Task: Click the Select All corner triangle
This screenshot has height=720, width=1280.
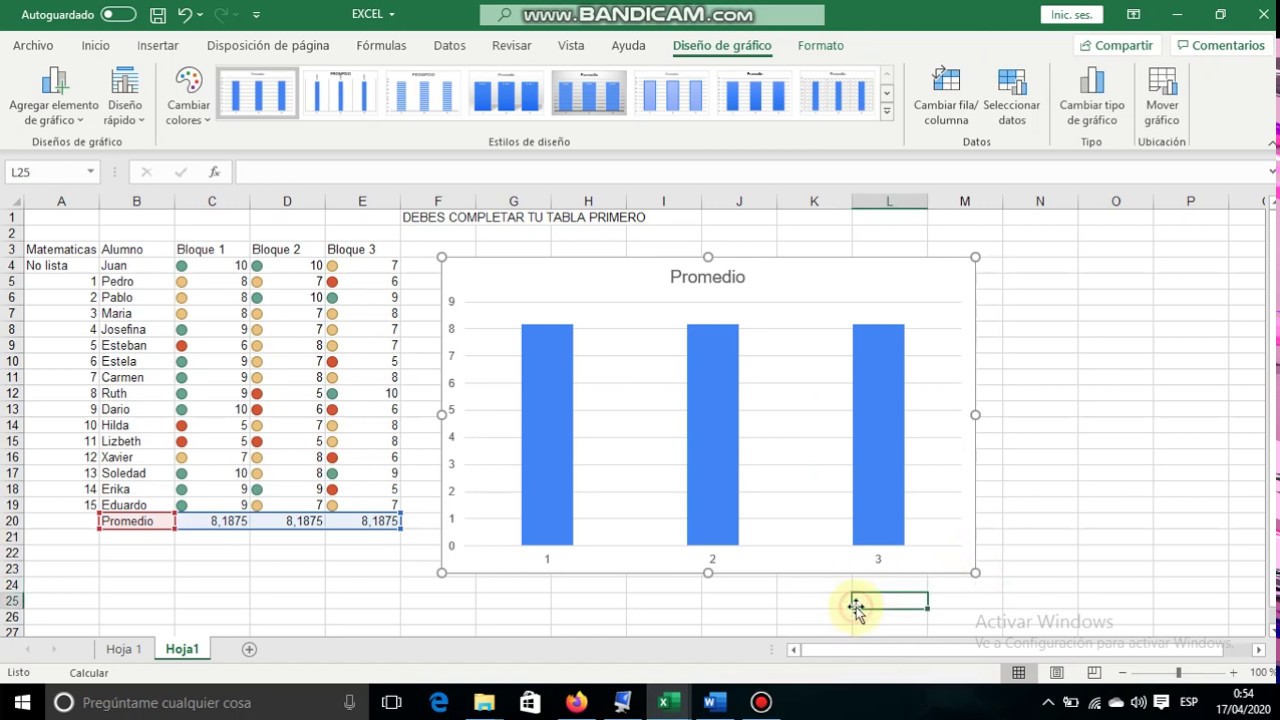Action: [12, 201]
